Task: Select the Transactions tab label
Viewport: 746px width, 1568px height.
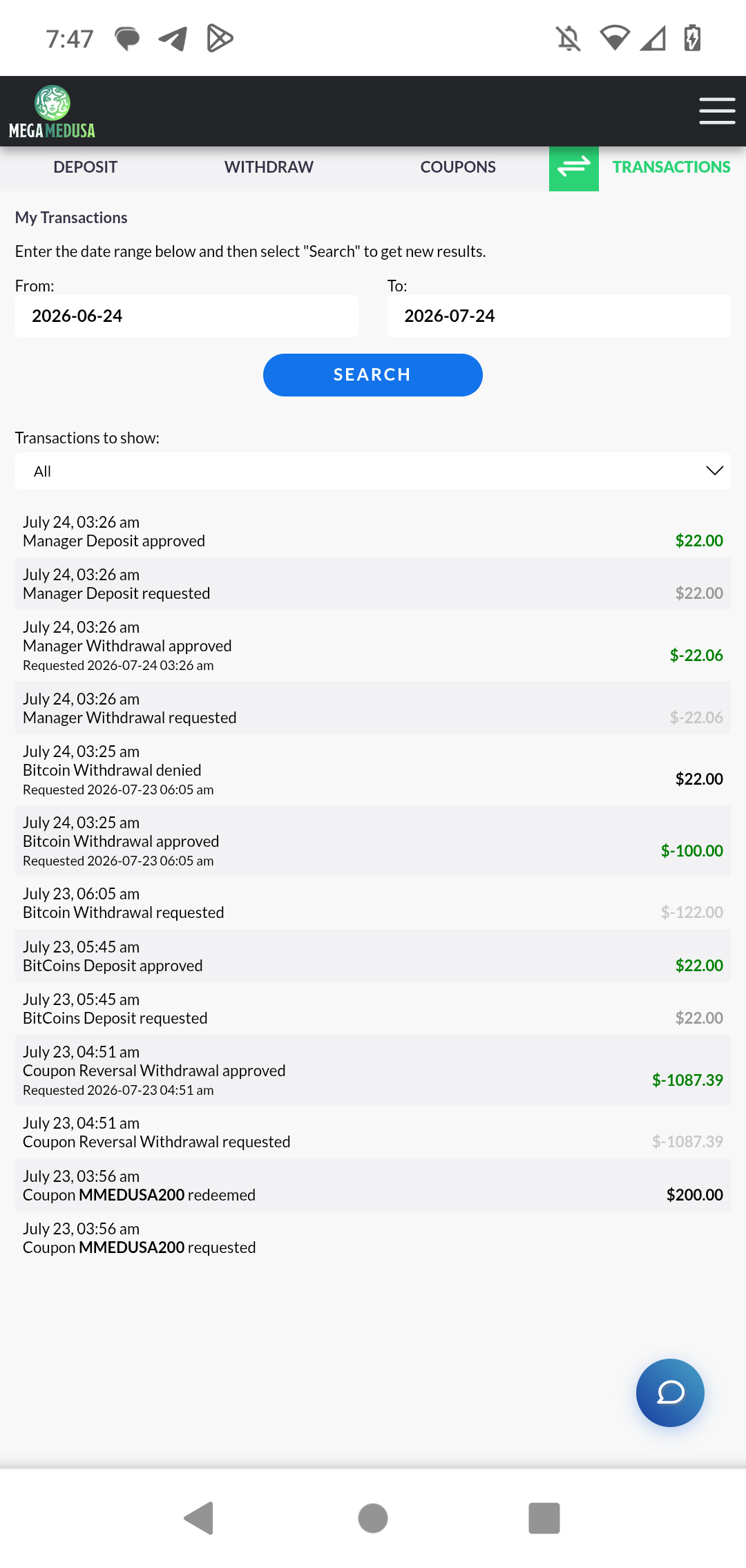Action: point(671,167)
